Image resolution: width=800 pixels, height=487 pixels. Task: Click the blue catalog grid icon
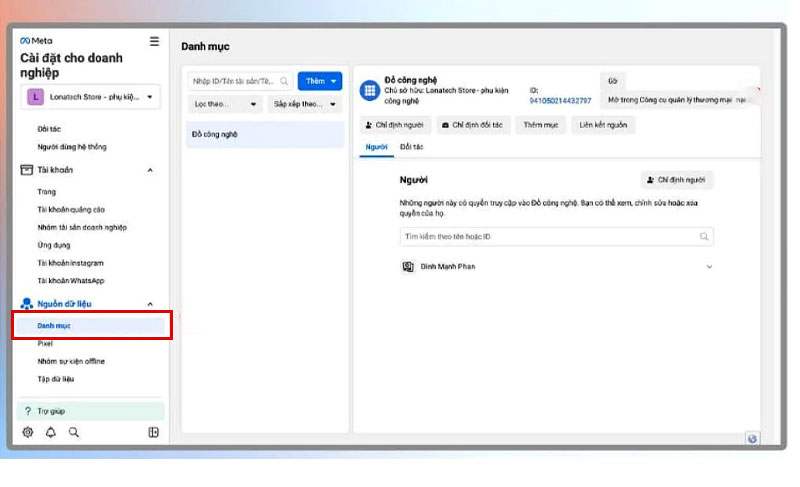(x=369, y=90)
